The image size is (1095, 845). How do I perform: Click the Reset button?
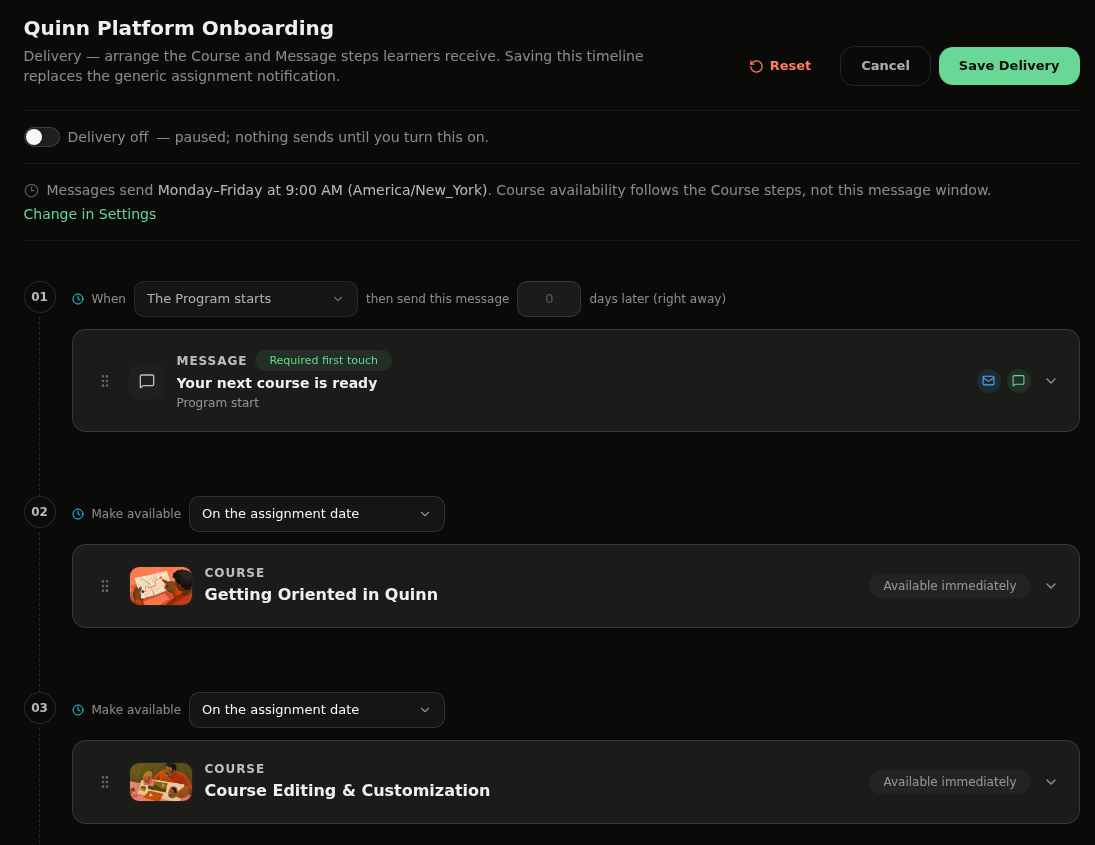[780, 66]
